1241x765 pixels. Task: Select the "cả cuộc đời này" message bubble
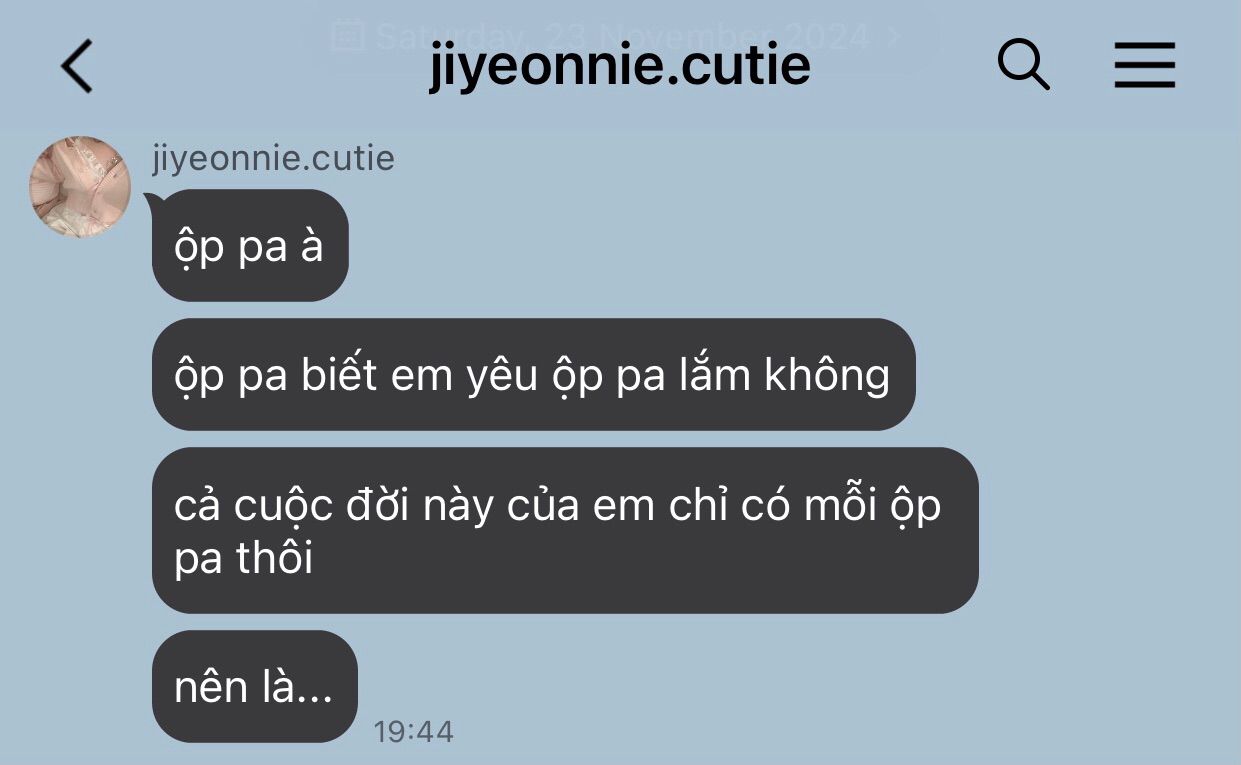click(565, 530)
